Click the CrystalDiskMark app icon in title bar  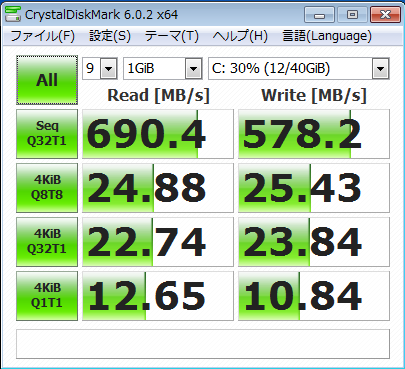coord(13,14)
